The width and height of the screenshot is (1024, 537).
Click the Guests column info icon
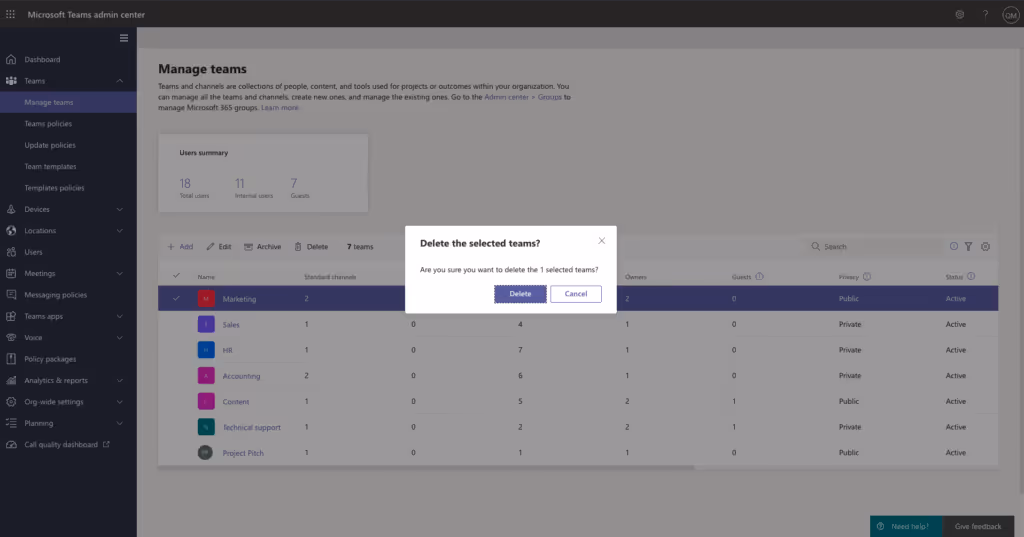pos(760,276)
